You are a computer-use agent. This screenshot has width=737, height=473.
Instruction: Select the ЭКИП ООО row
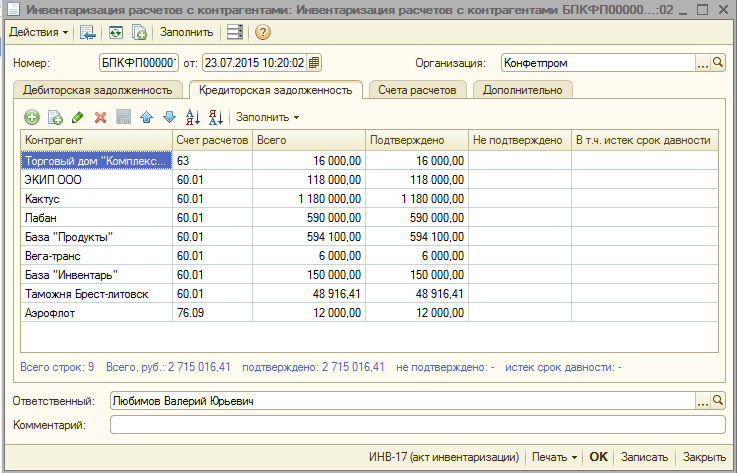pos(369,180)
